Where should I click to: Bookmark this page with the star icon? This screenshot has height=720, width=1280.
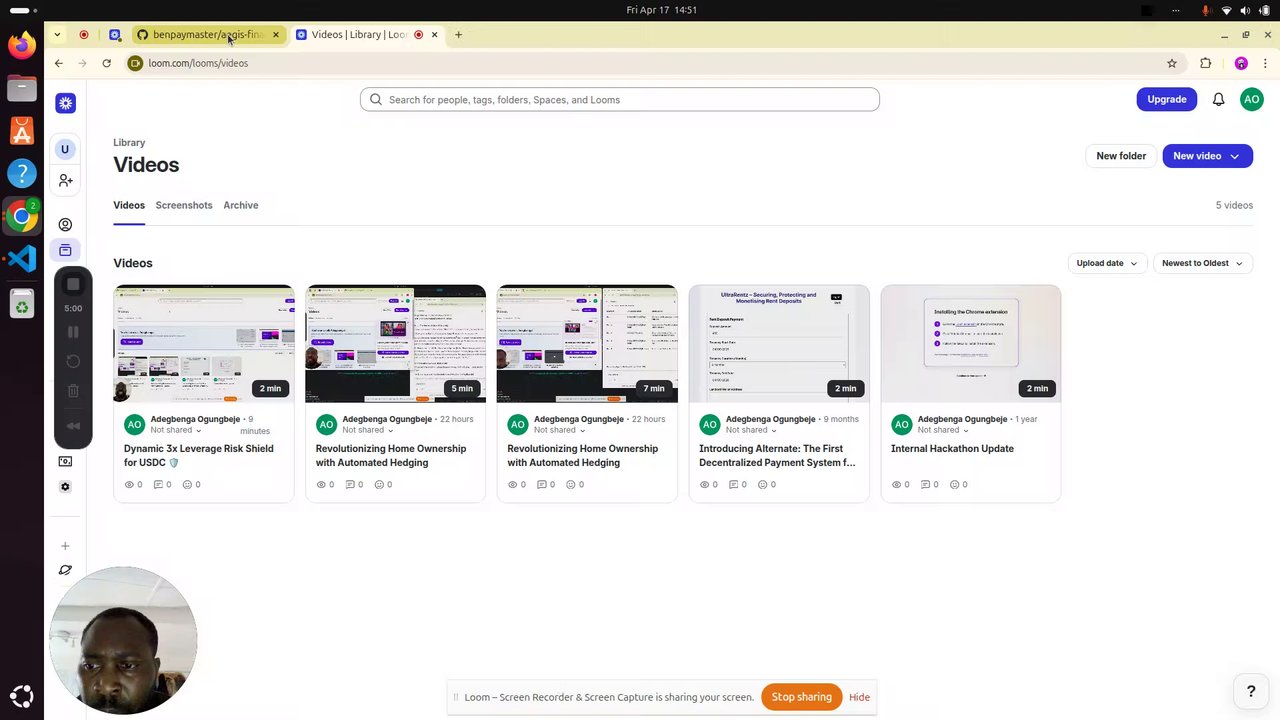point(1172,63)
